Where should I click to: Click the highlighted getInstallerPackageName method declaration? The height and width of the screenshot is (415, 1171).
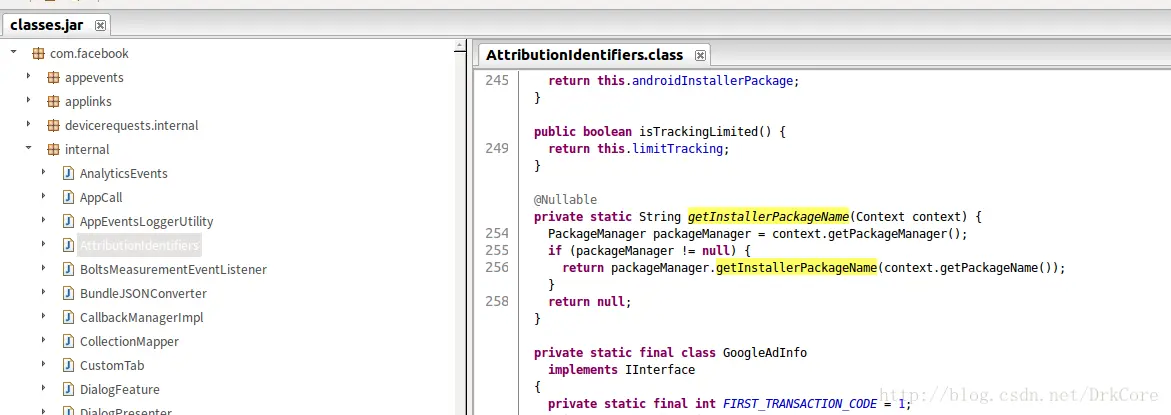pyautogui.click(x=768, y=216)
